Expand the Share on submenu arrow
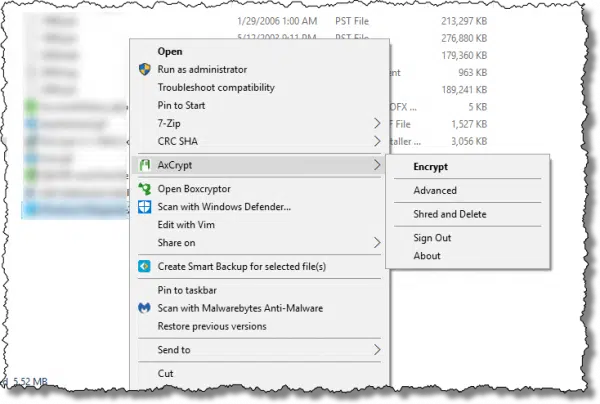 pyautogui.click(x=377, y=243)
